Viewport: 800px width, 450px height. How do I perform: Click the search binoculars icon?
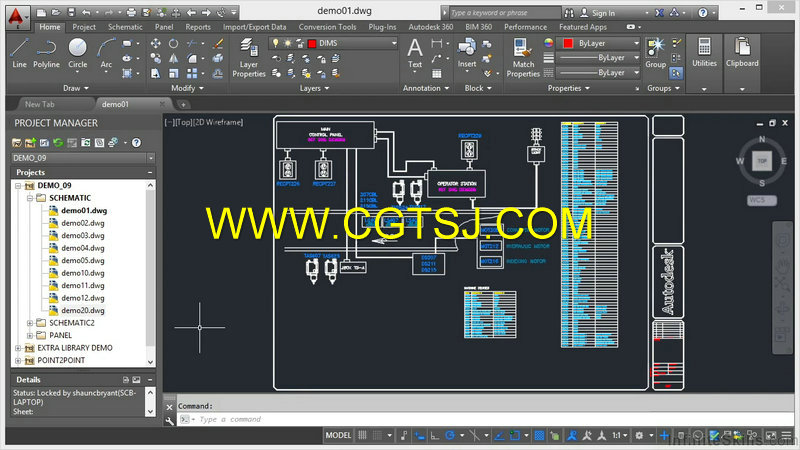(569, 13)
